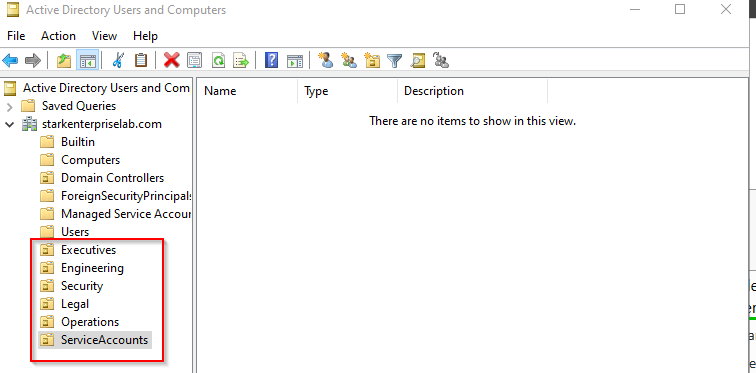Click the blue Help question mark icon
Image resolution: width=756 pixels, height=373 pixels.
pyautogui.click(x=271, y=60)
